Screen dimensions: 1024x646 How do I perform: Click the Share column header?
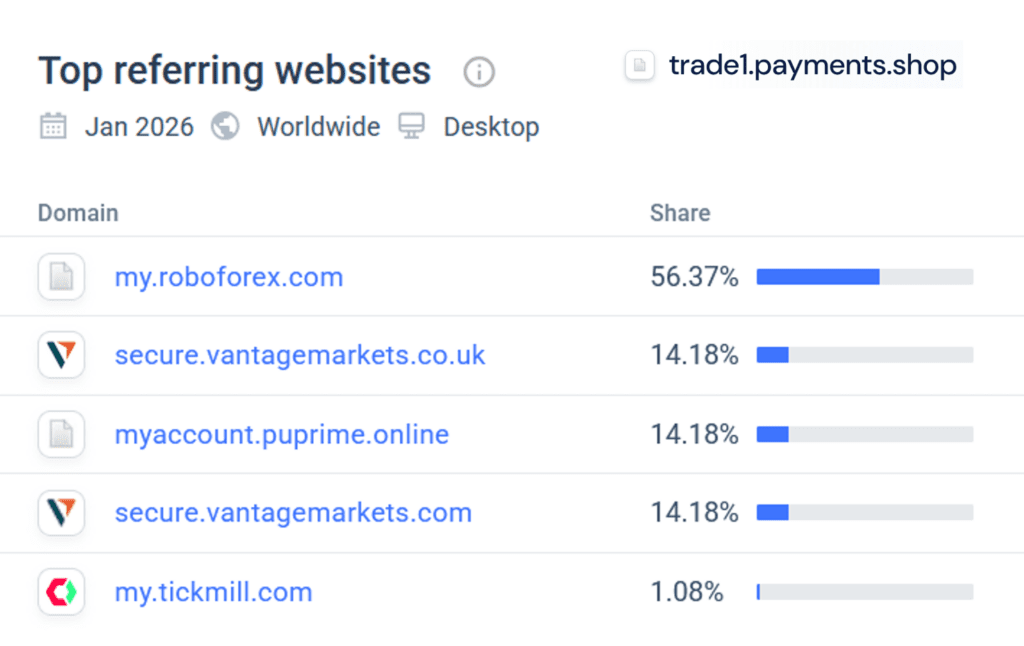point(680,213)
